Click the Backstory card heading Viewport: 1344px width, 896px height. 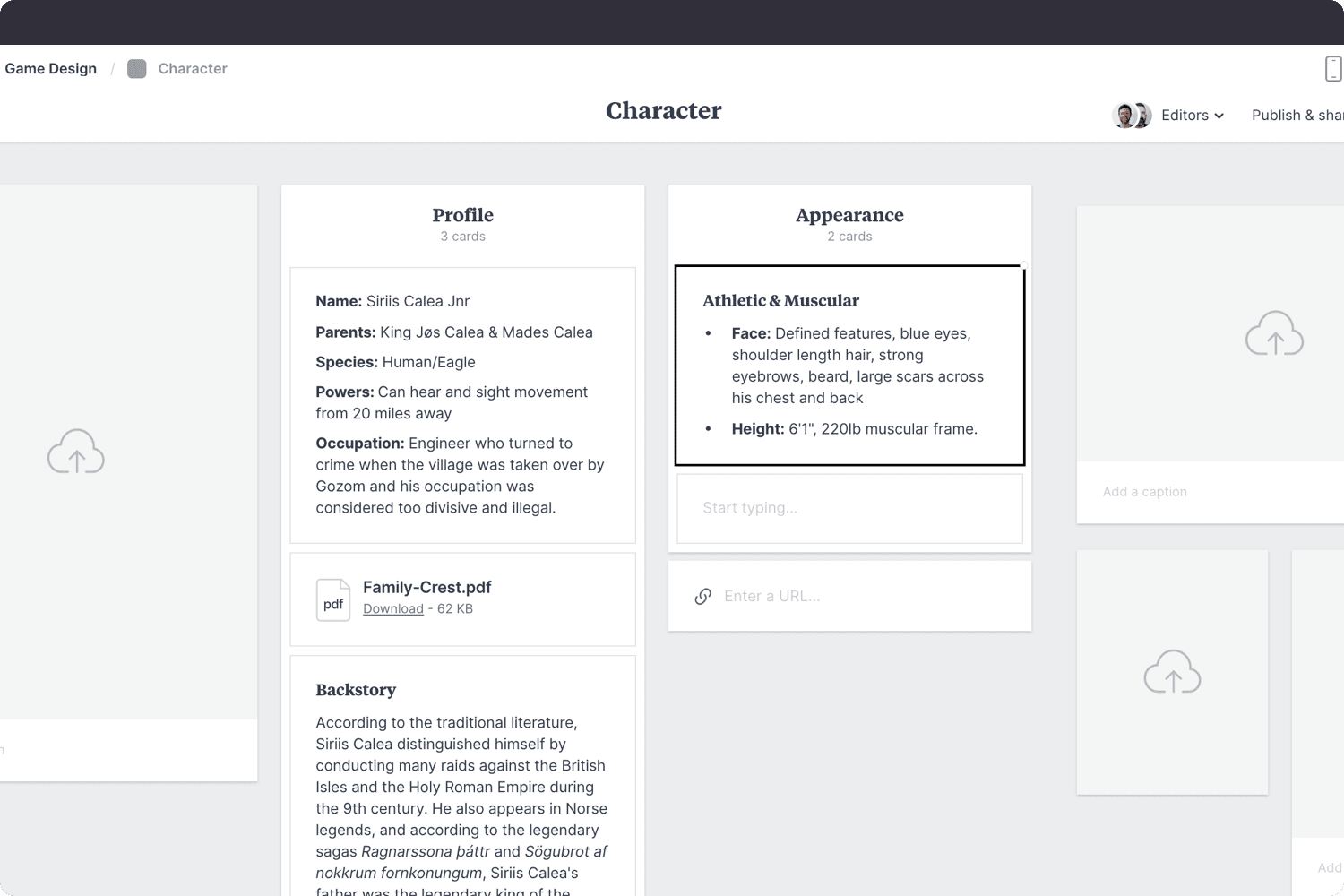tap(356, 690)
